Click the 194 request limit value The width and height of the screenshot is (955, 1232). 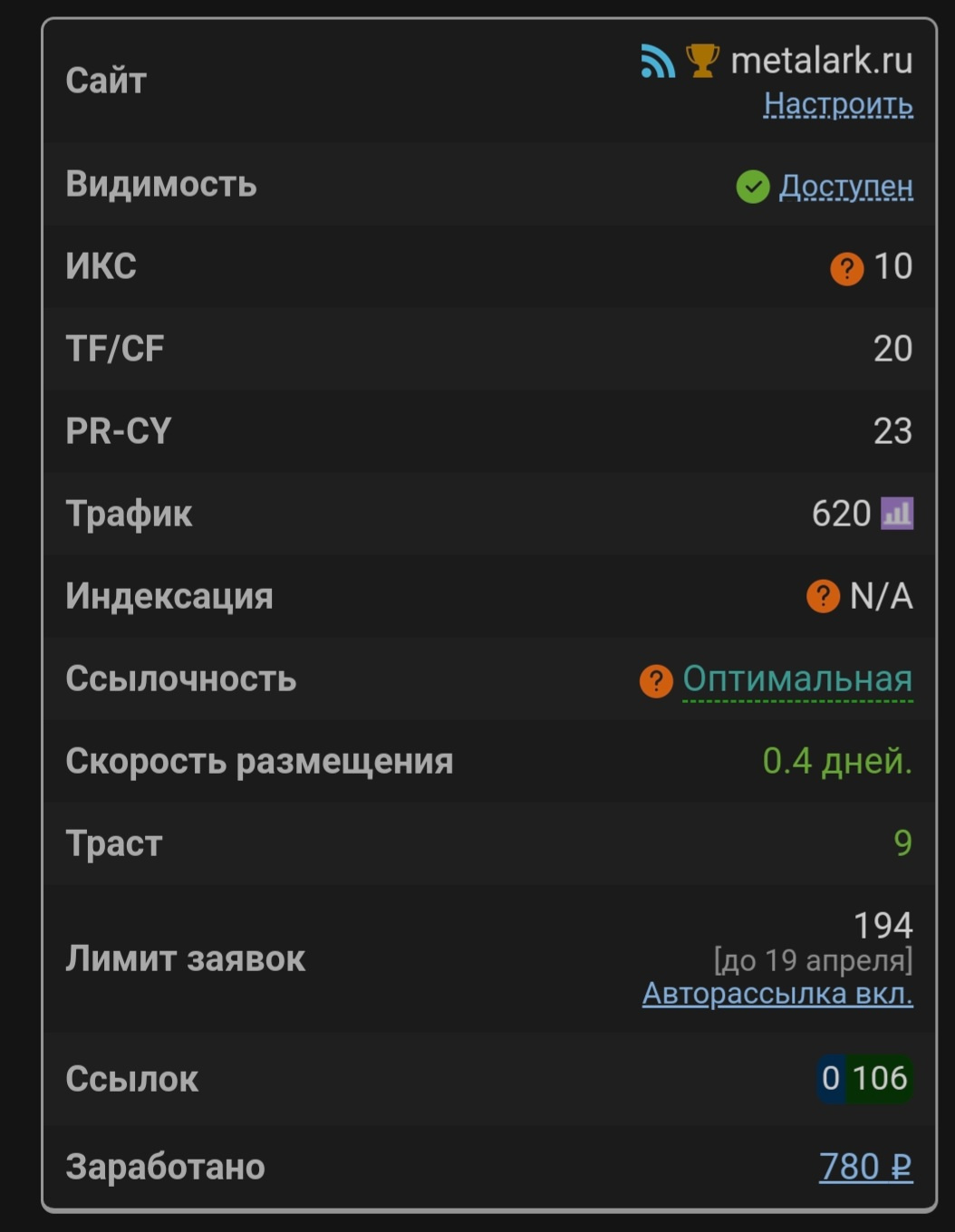click(883, 926)
